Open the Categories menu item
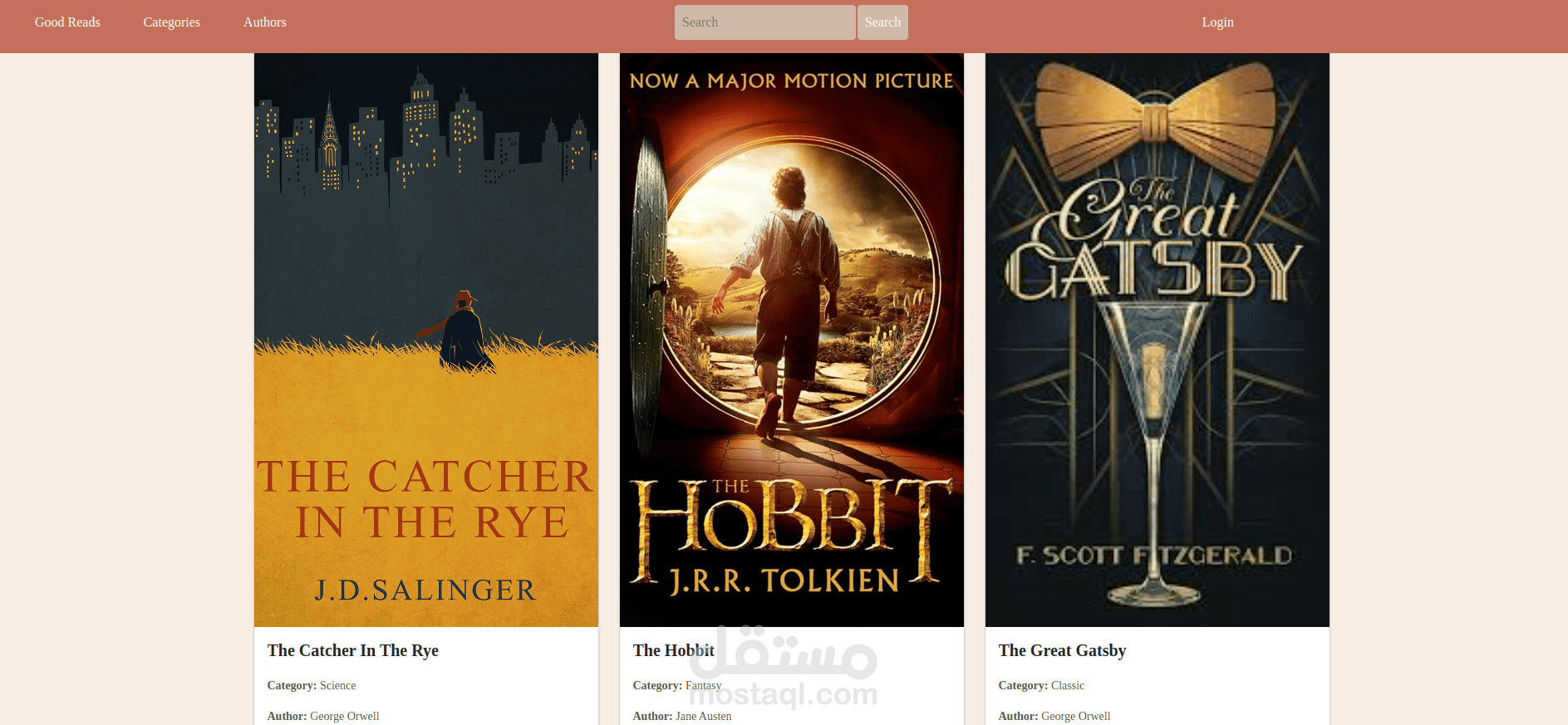 point(171,22)
